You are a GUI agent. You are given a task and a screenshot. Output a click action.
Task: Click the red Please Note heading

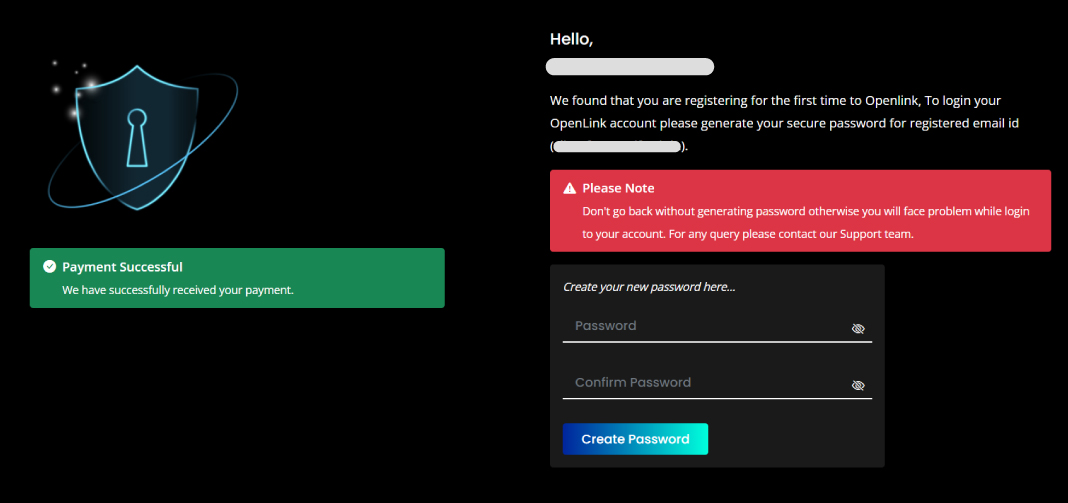coord(618,188)
